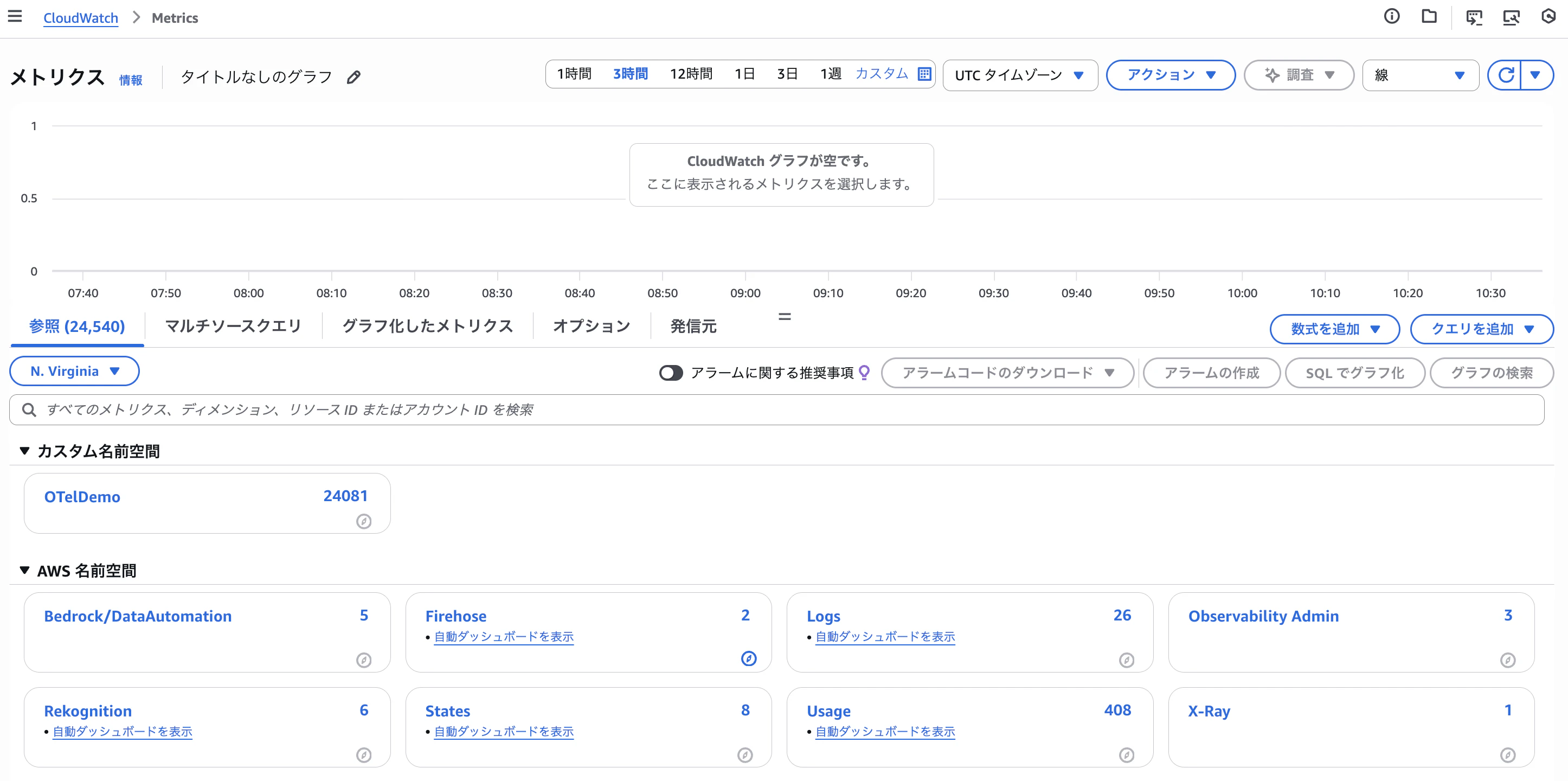The image size is (1568, 781).
Task: Click compass icon on Usage card
Action: (1127, 755)
